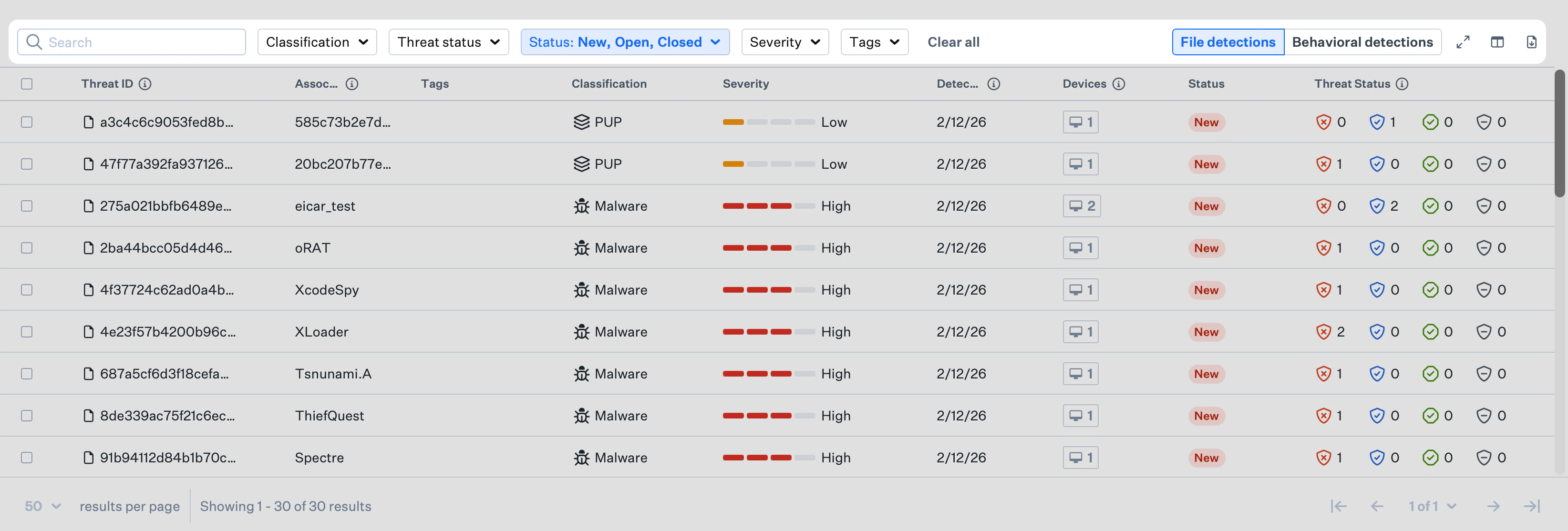Click the export file download icon
This screenshot has width=1568, height=531.
1531,42
